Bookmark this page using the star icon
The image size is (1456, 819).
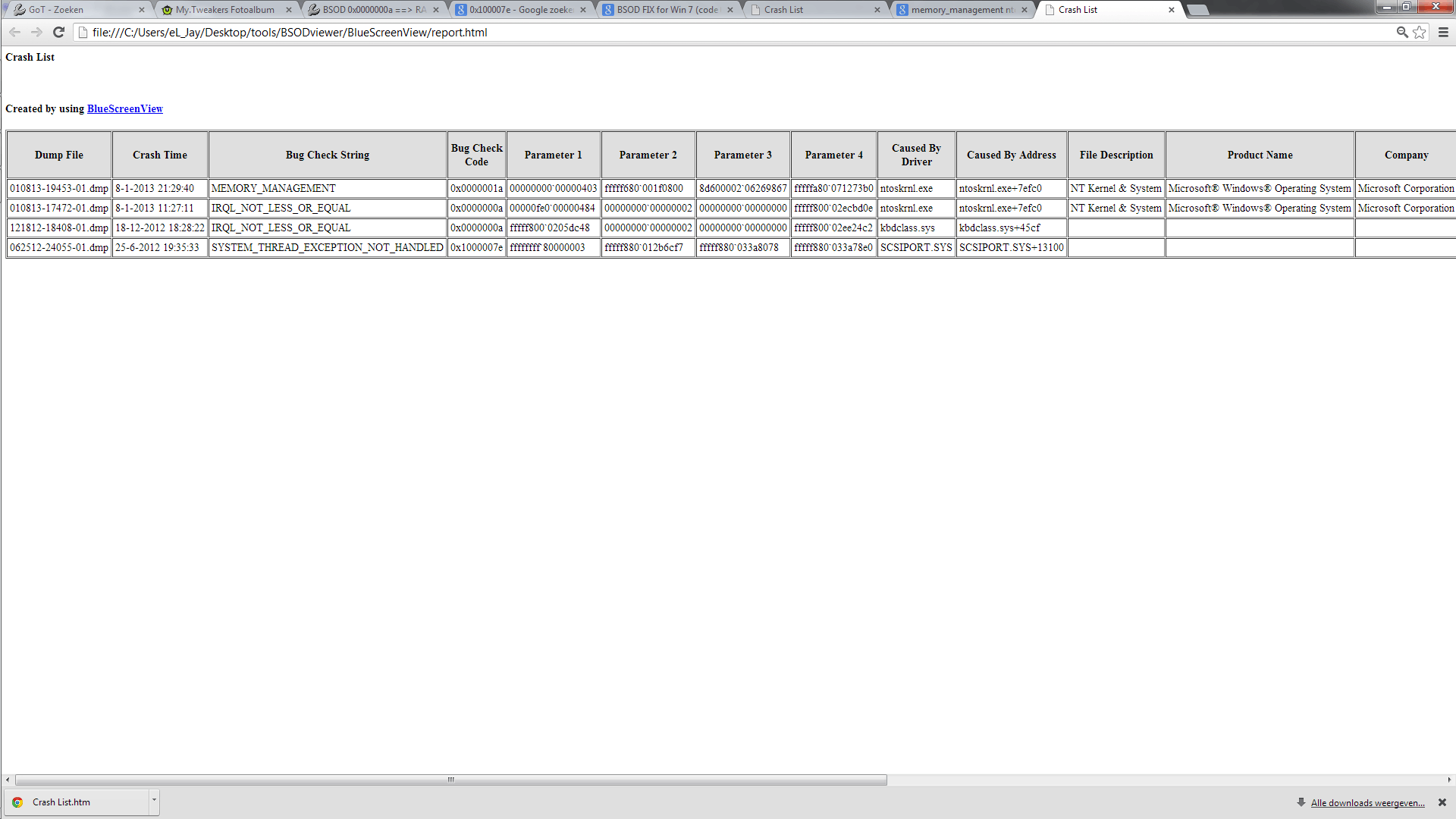[1420, 32]
